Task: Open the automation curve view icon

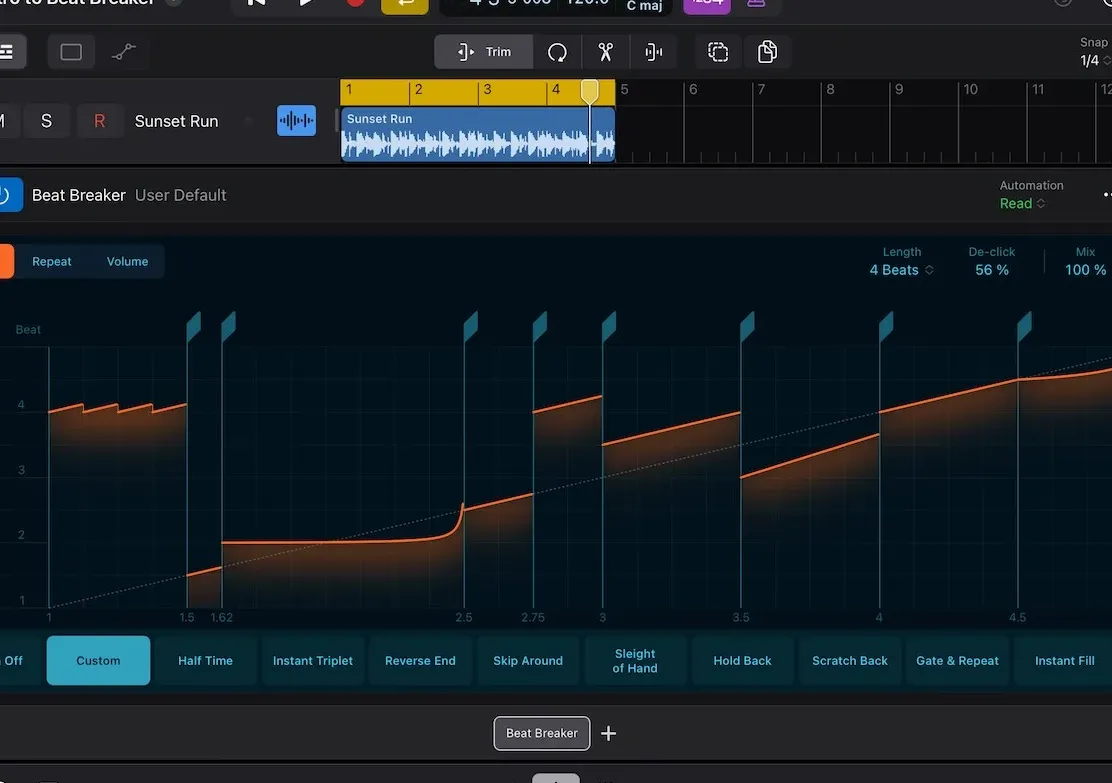Action: pos(124,52)
